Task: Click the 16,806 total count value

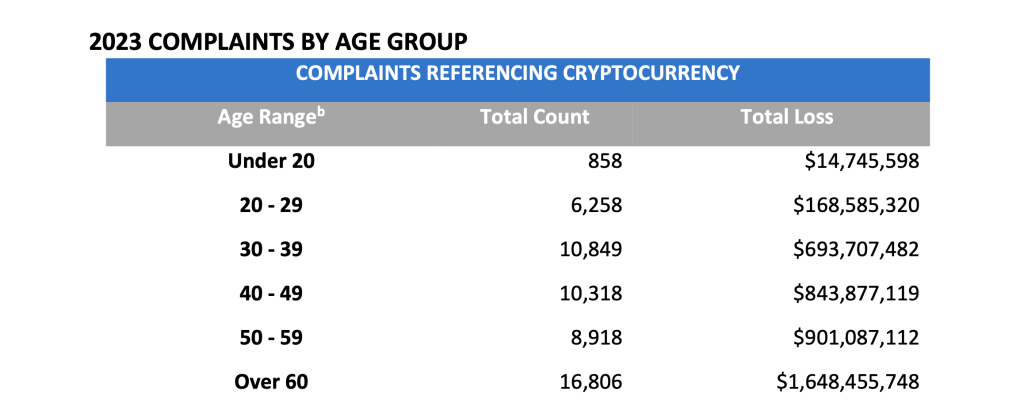Action: [x=591, y=382]
